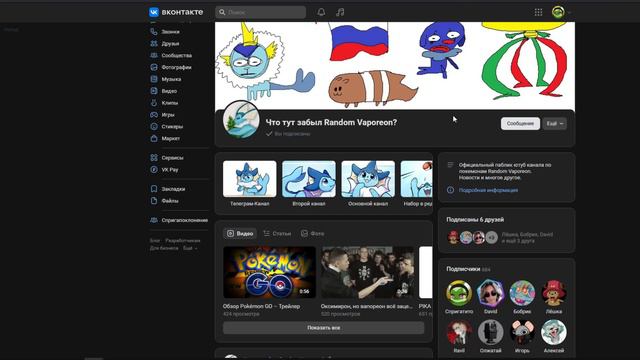Open the Второй канал link card
Screen dimensions: 640x360
coord(309,183)
